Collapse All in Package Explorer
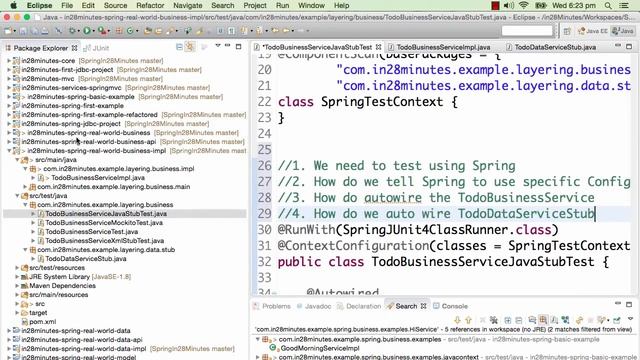Image resolution: width=640 pixels, height=360 pixels. [x=179, y=47]
